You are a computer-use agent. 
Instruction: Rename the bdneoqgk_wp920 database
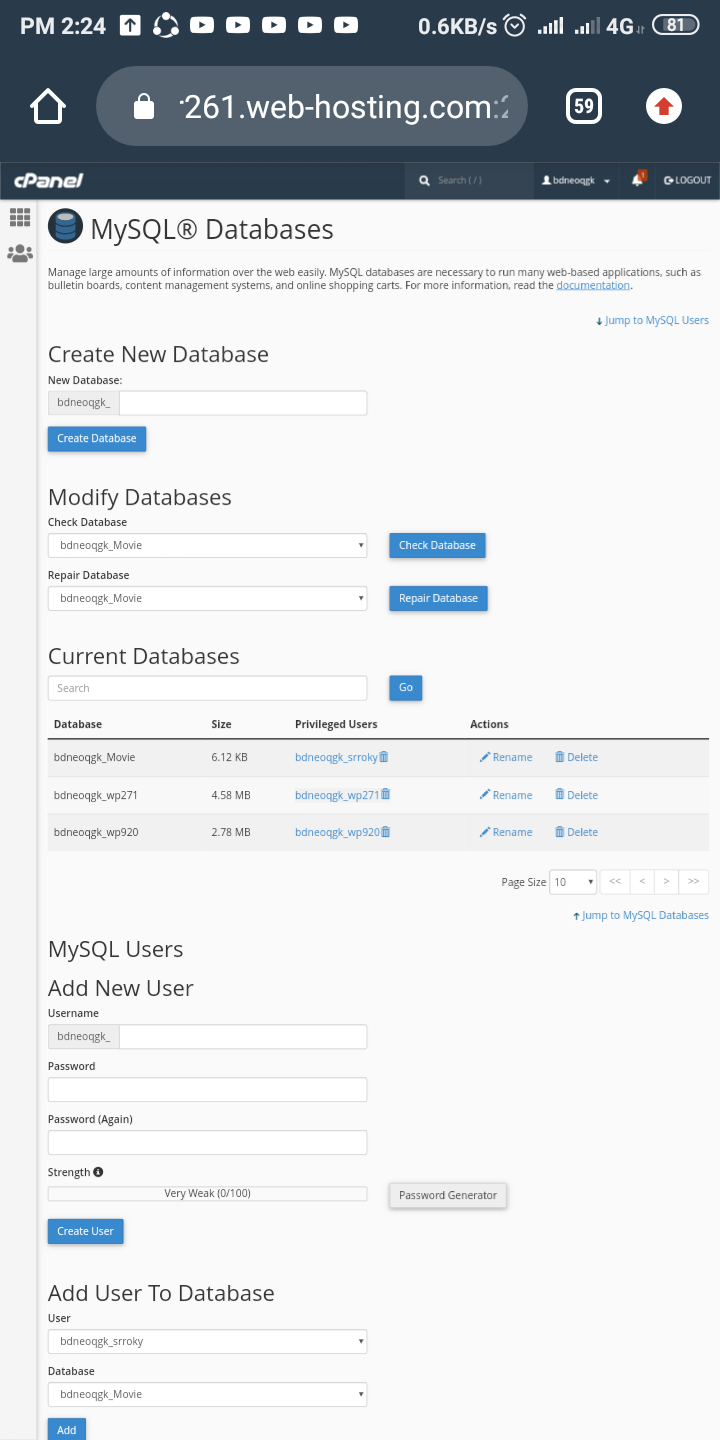click(x=506, y=832)
